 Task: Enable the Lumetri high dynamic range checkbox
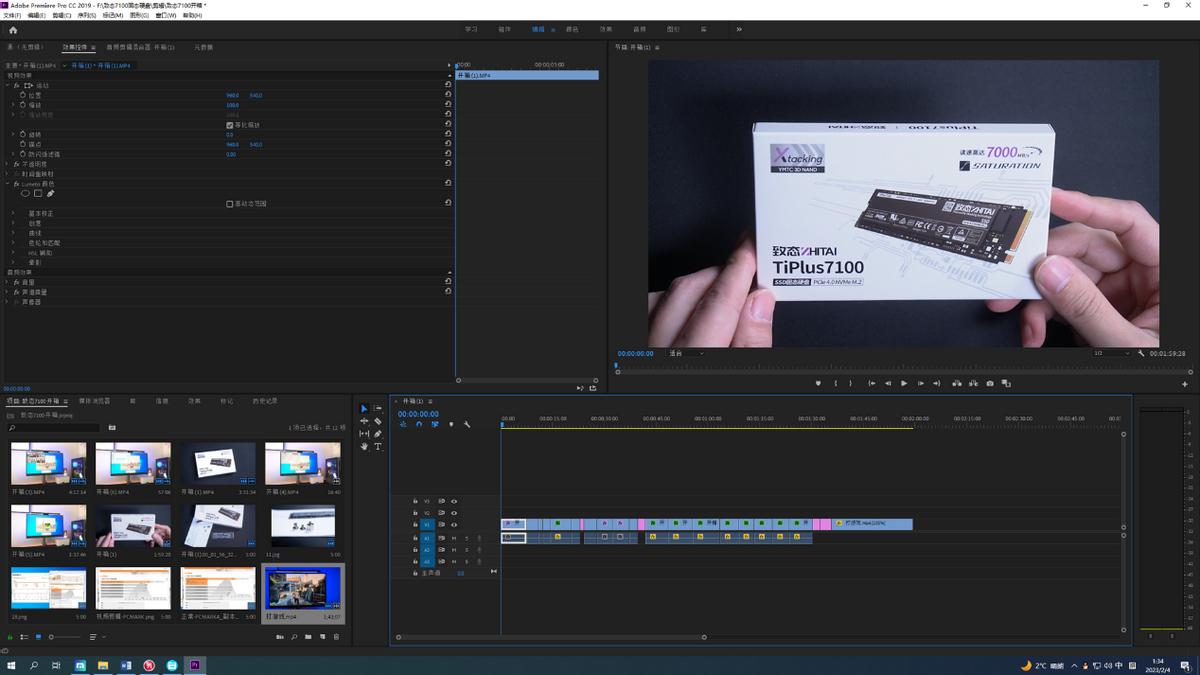pos(230,204)
